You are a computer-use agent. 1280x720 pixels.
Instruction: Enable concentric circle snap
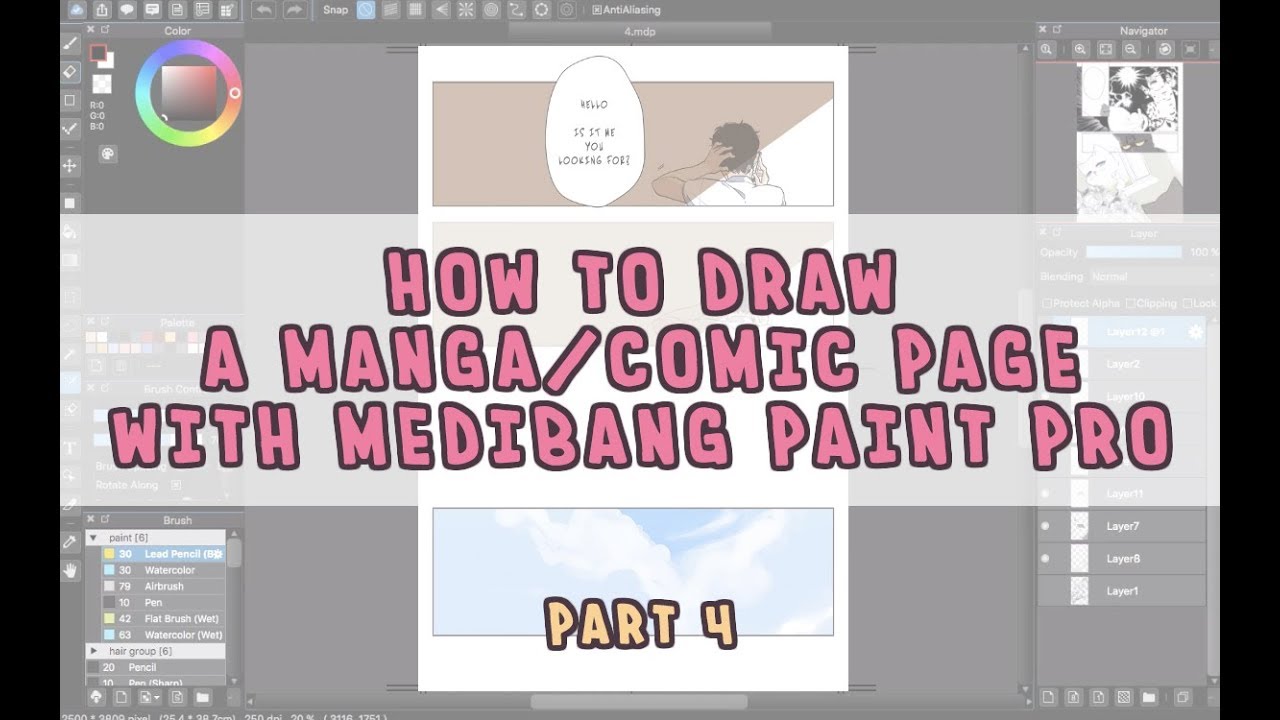[x=491, y=10]
